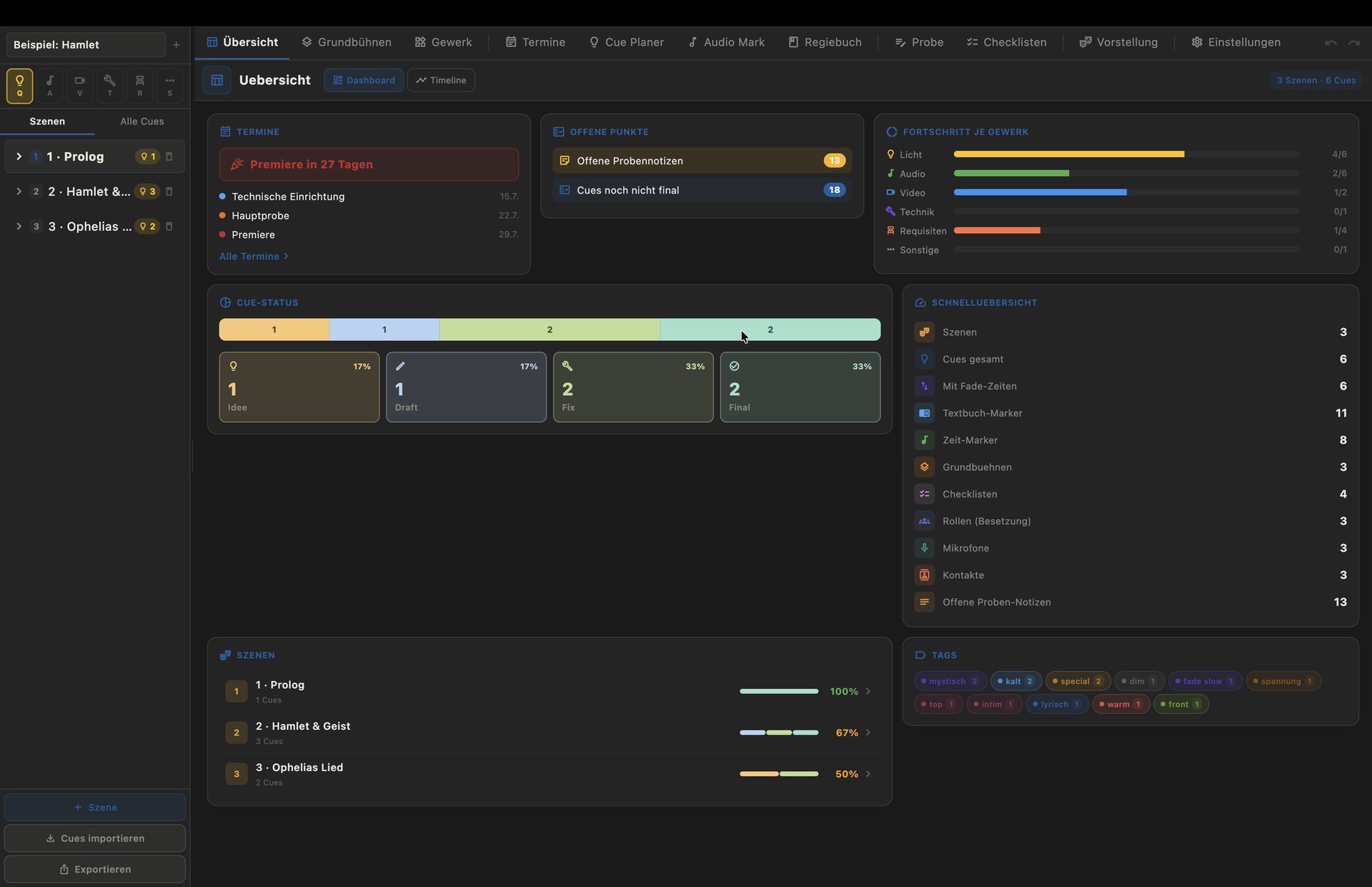Click the Cues gesamt bulb icon
Screen dimensions: 1372x887
(924, 360)
